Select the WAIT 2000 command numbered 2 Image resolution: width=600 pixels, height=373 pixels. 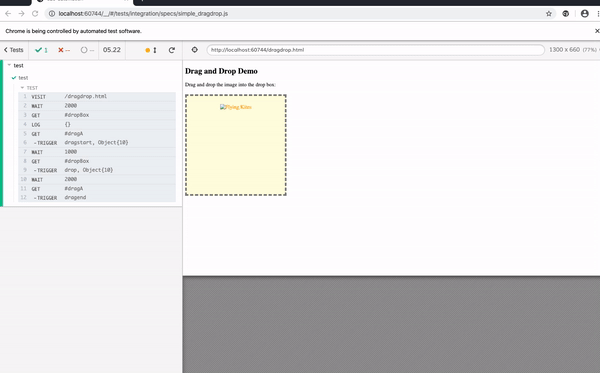[x=97, y=106]
